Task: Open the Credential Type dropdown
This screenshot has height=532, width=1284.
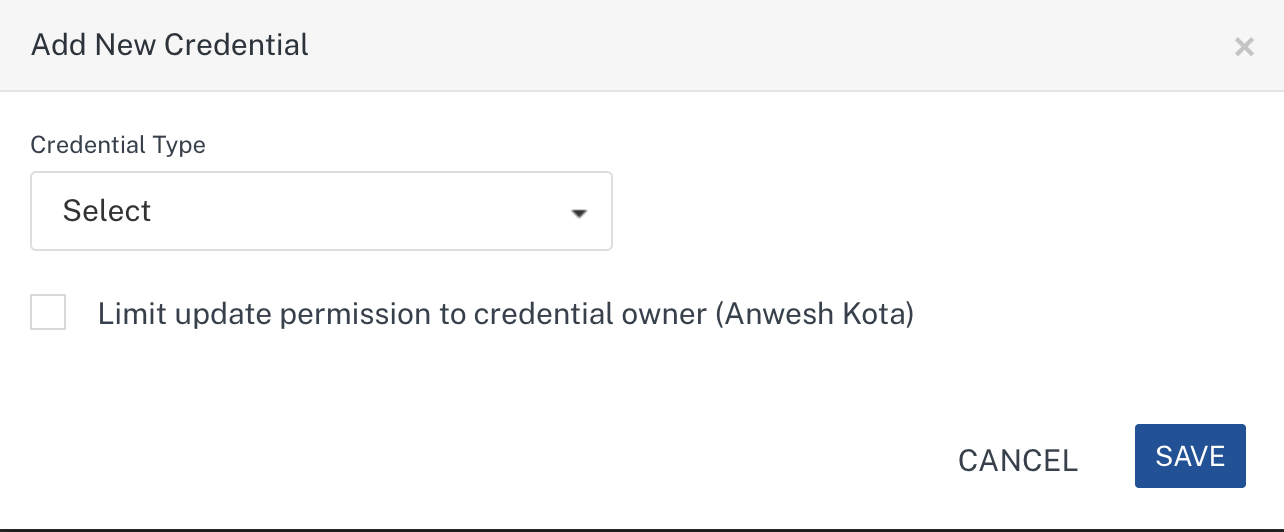Action: [321, 211]
